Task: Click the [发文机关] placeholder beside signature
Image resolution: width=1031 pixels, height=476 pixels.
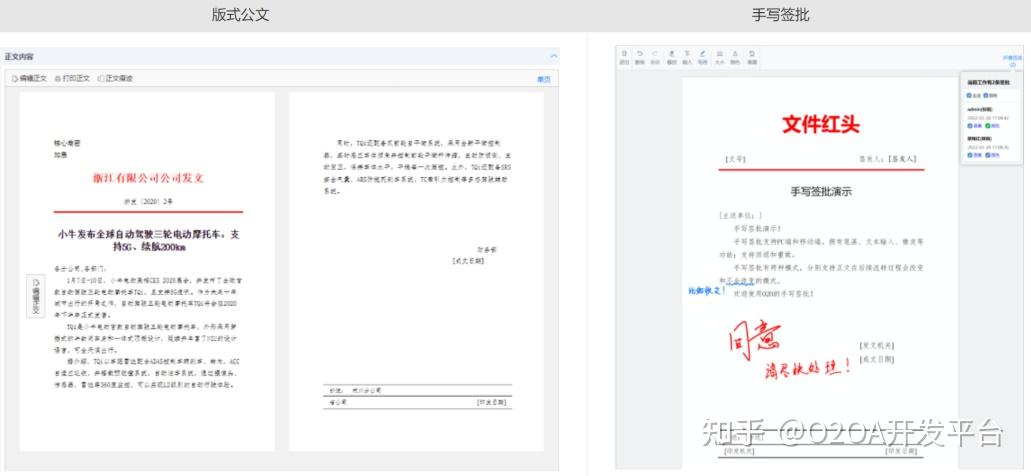Action: click(x=876, y=345)
